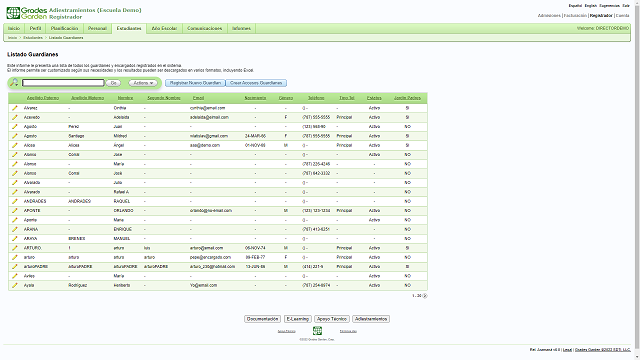Image resolution: width=640 pixels, height=360 pixels.
Task: Open the Documentación button
Action: pyautogui.click(x=262, y=319)
